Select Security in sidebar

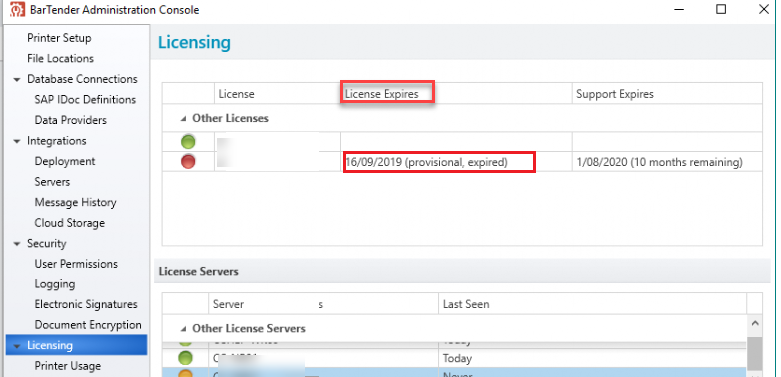click(x=46, y=243)
